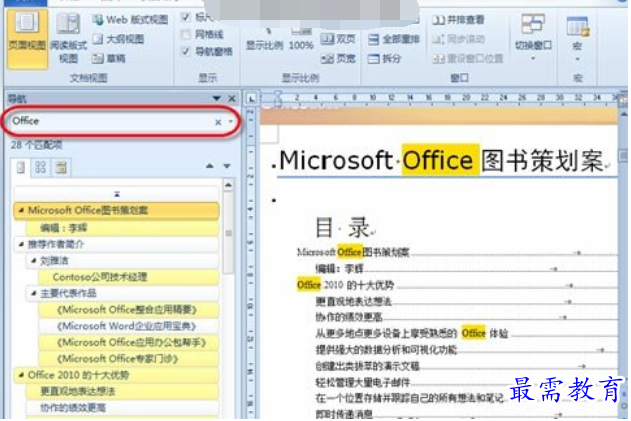Screen dimensions: 631x421
Task: Go to previous search result
Action: pyautogui.click(x=210, y=166)
